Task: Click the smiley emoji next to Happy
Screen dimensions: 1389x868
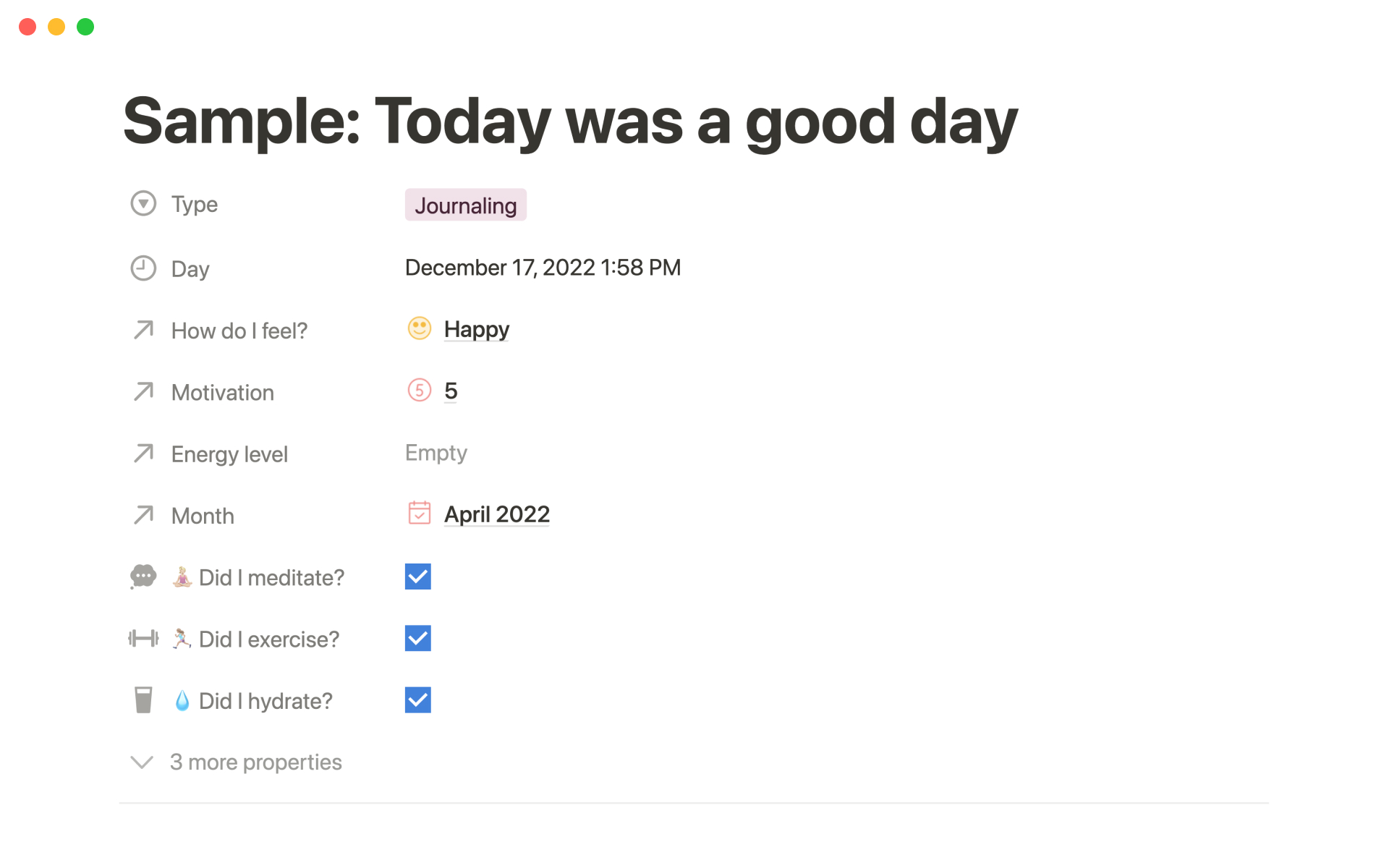Action: [420, 329]
